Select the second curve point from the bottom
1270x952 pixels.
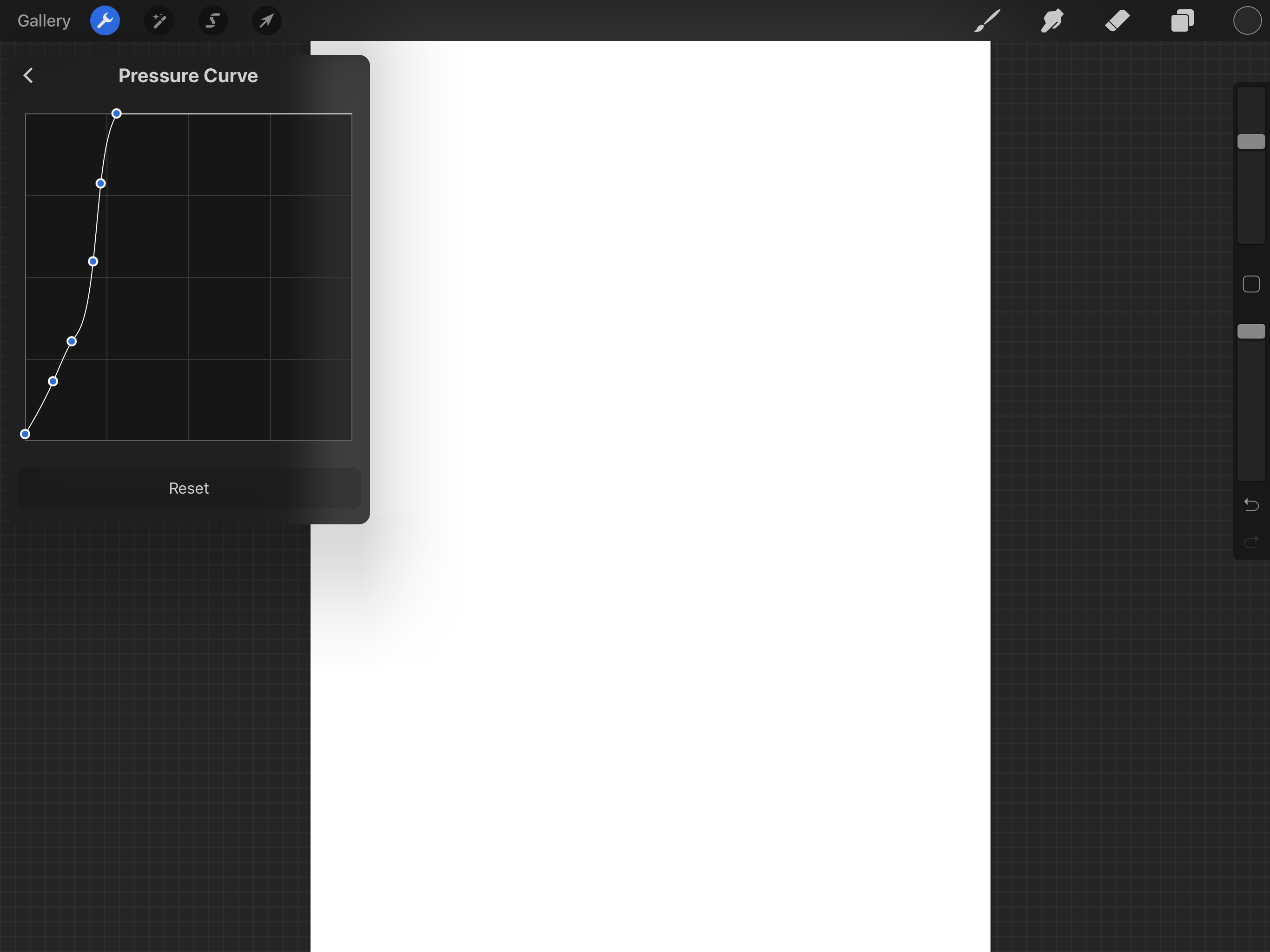click(53, 381)
